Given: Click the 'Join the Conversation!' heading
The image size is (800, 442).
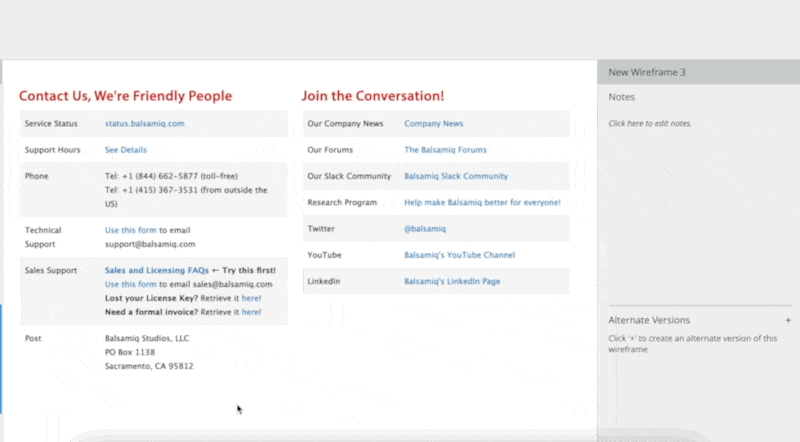Looking at the screenshot, I should (x=372, y=96).
